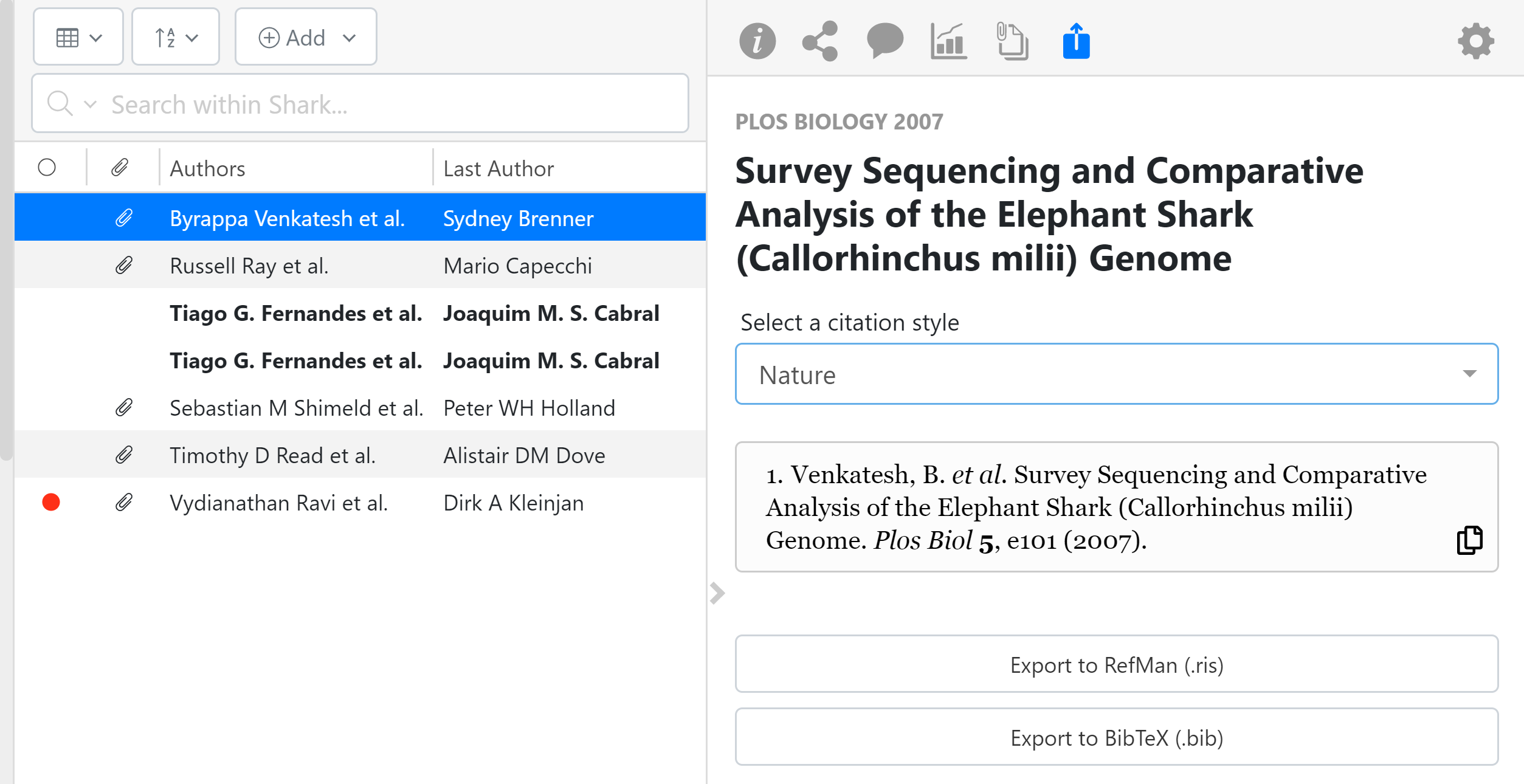Open the settings gear icon

[x=1475, y=41]
